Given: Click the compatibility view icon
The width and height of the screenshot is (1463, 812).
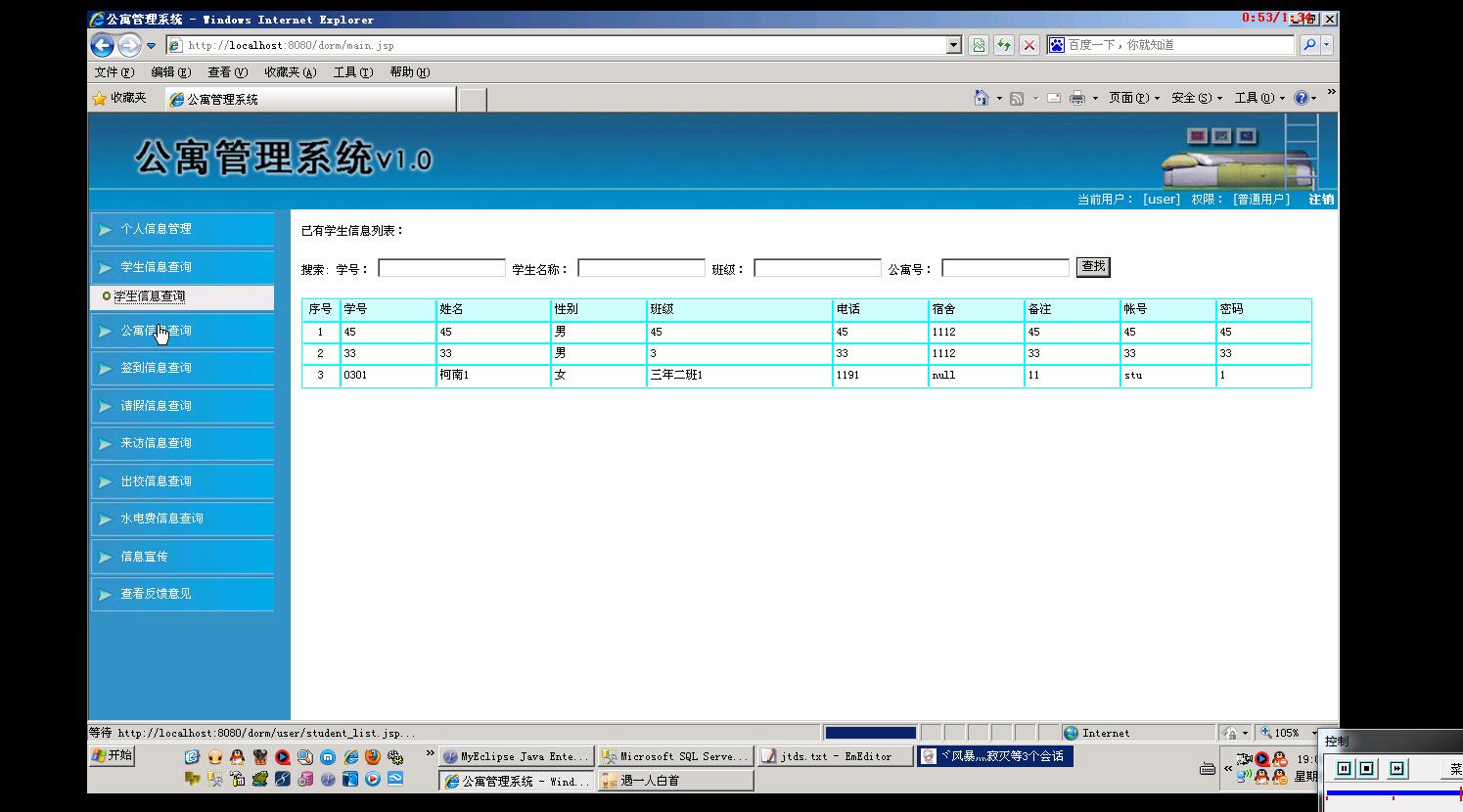Looking at the screenshot, I should (979, 45).
